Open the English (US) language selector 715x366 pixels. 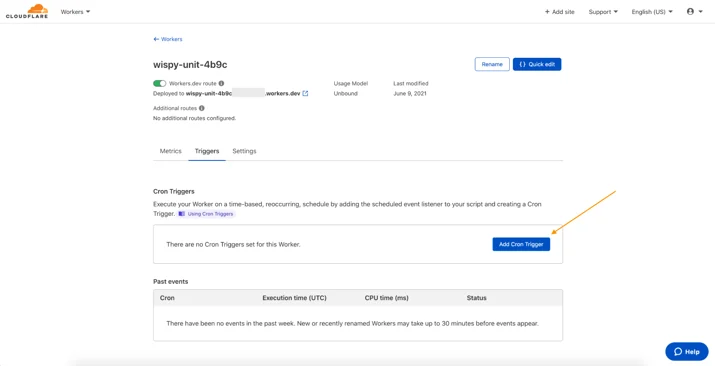point(652,12)
